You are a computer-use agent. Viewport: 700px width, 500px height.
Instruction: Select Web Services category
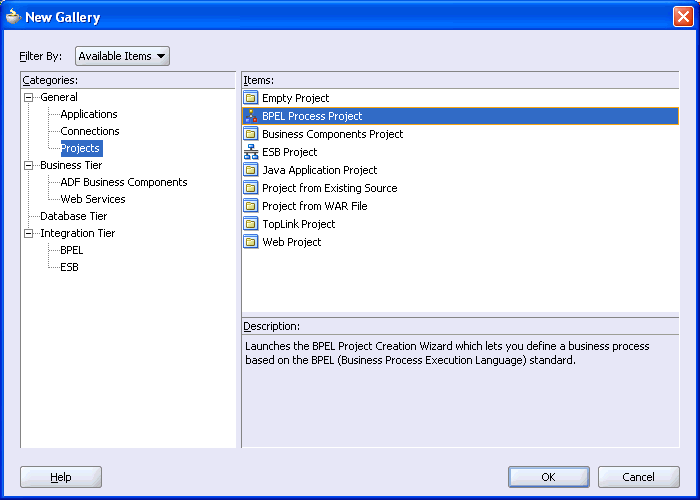pyautogui.click(x=93, y=199)
